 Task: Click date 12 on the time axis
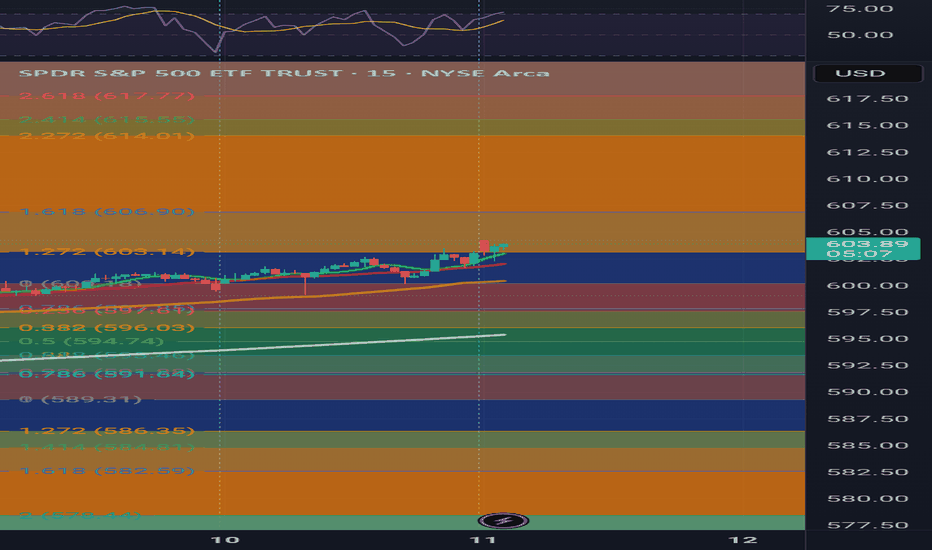[743, 540]
